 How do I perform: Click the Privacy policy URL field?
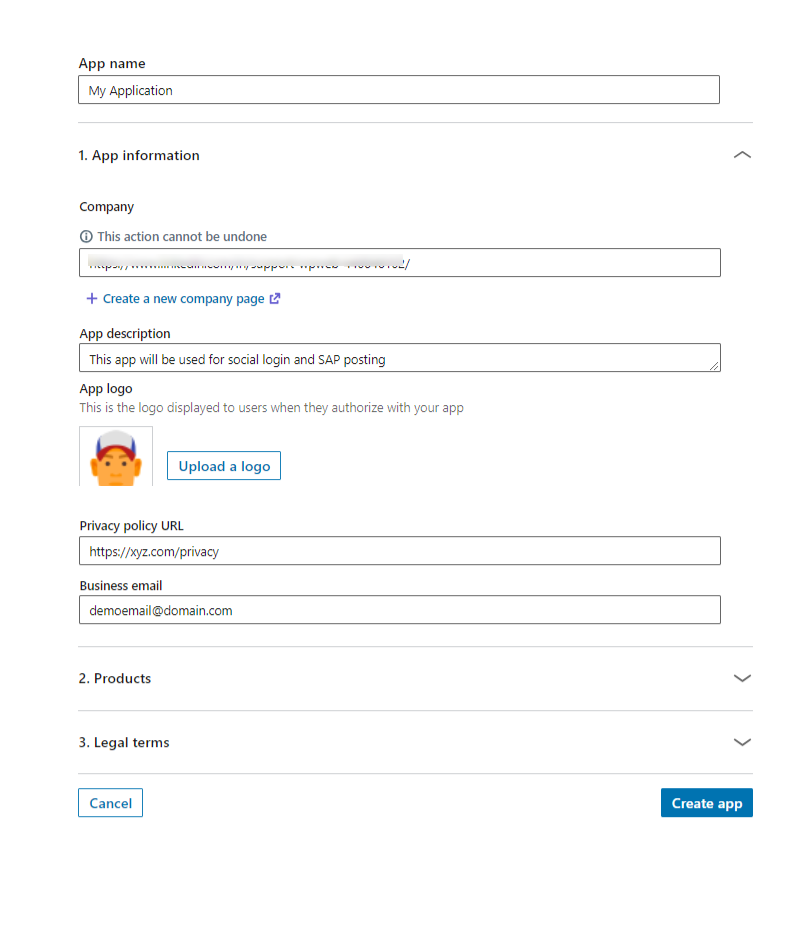(x=399, y=550)
